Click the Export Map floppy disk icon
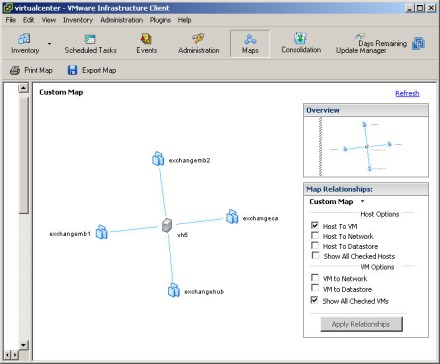The width and height of the screenshot is (440, 364). [72, 70]
